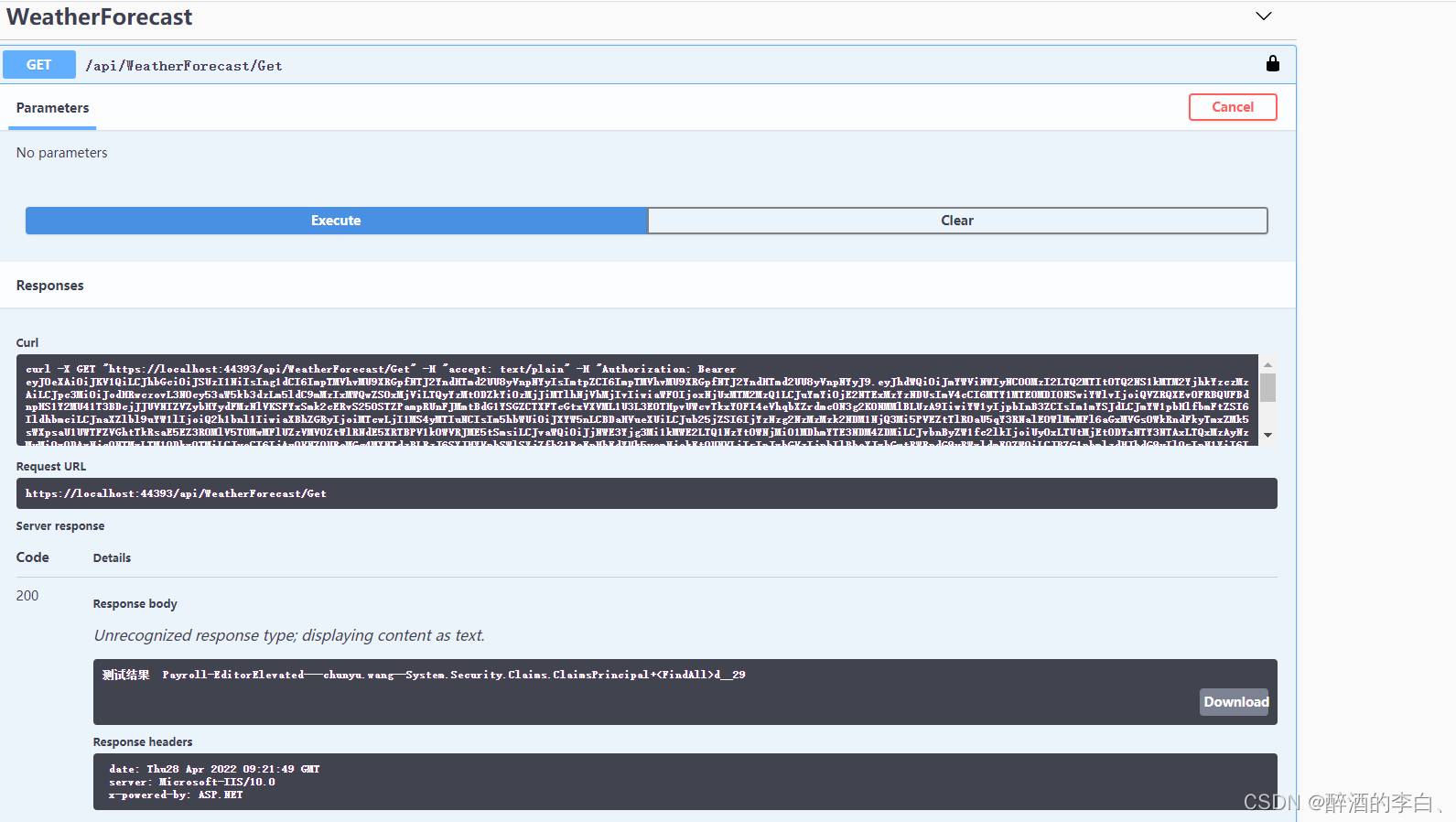
Task: Click the Request URL label
Action: click(x=51, y=466)
